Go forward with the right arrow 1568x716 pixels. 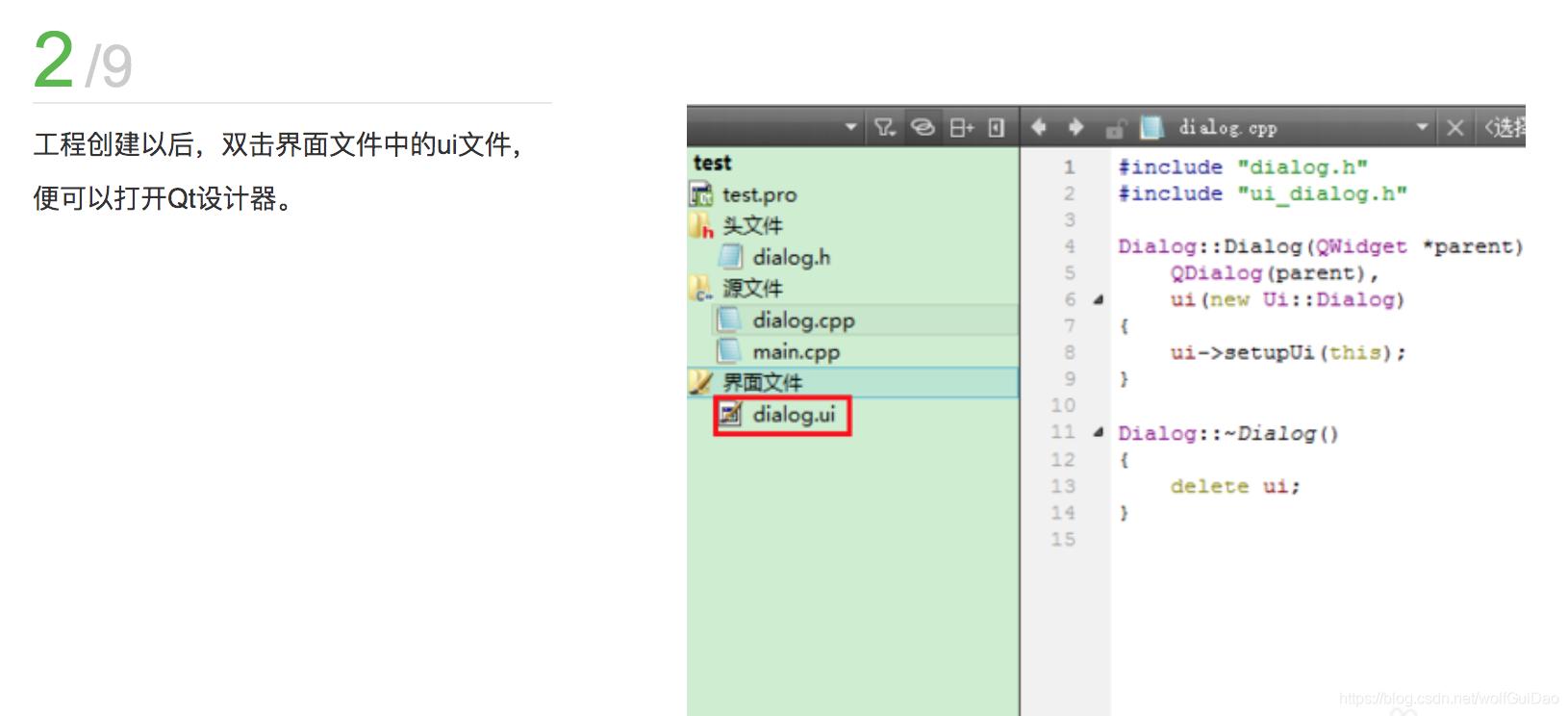point(1075,127)
